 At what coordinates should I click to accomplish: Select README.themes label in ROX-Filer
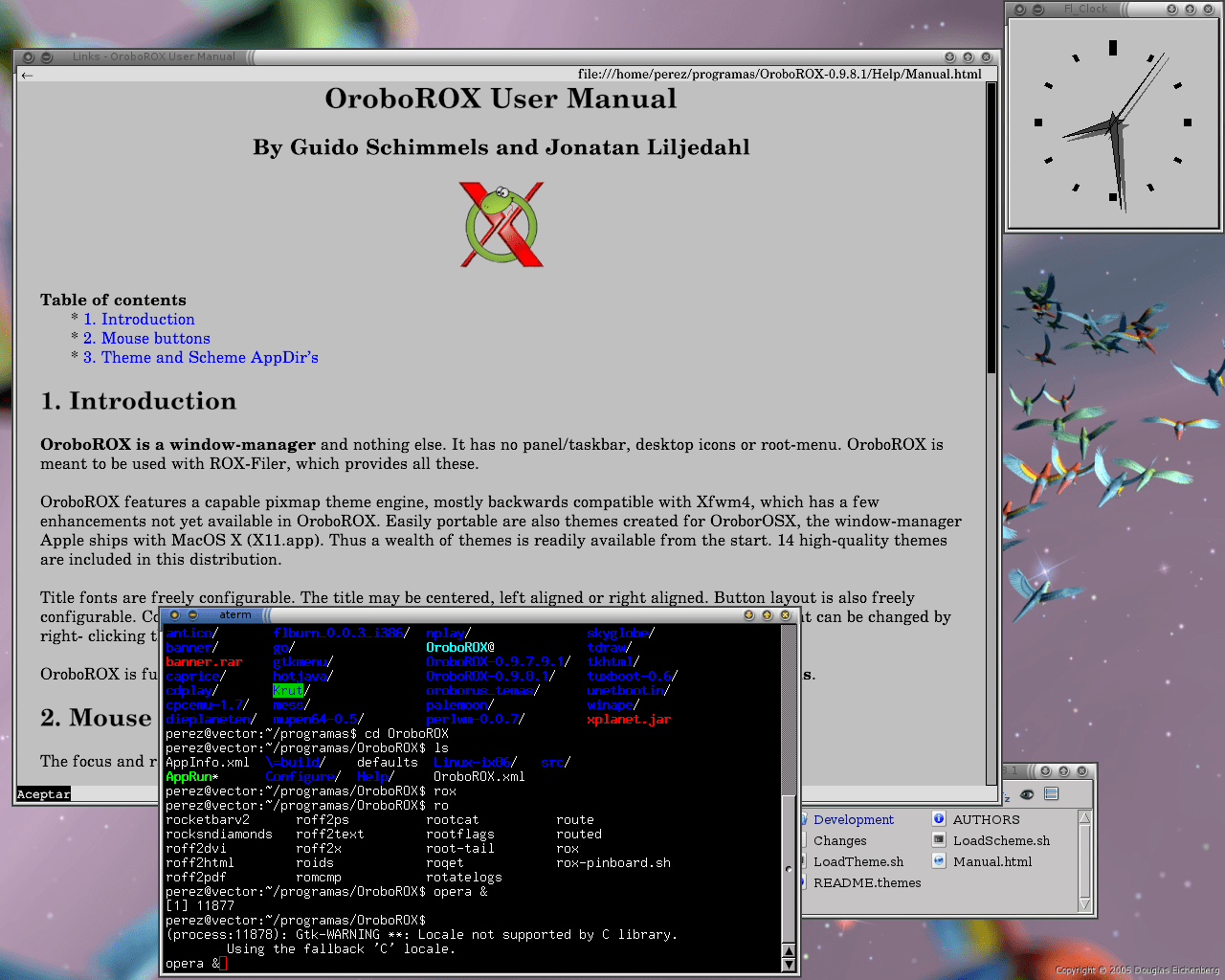867,883
